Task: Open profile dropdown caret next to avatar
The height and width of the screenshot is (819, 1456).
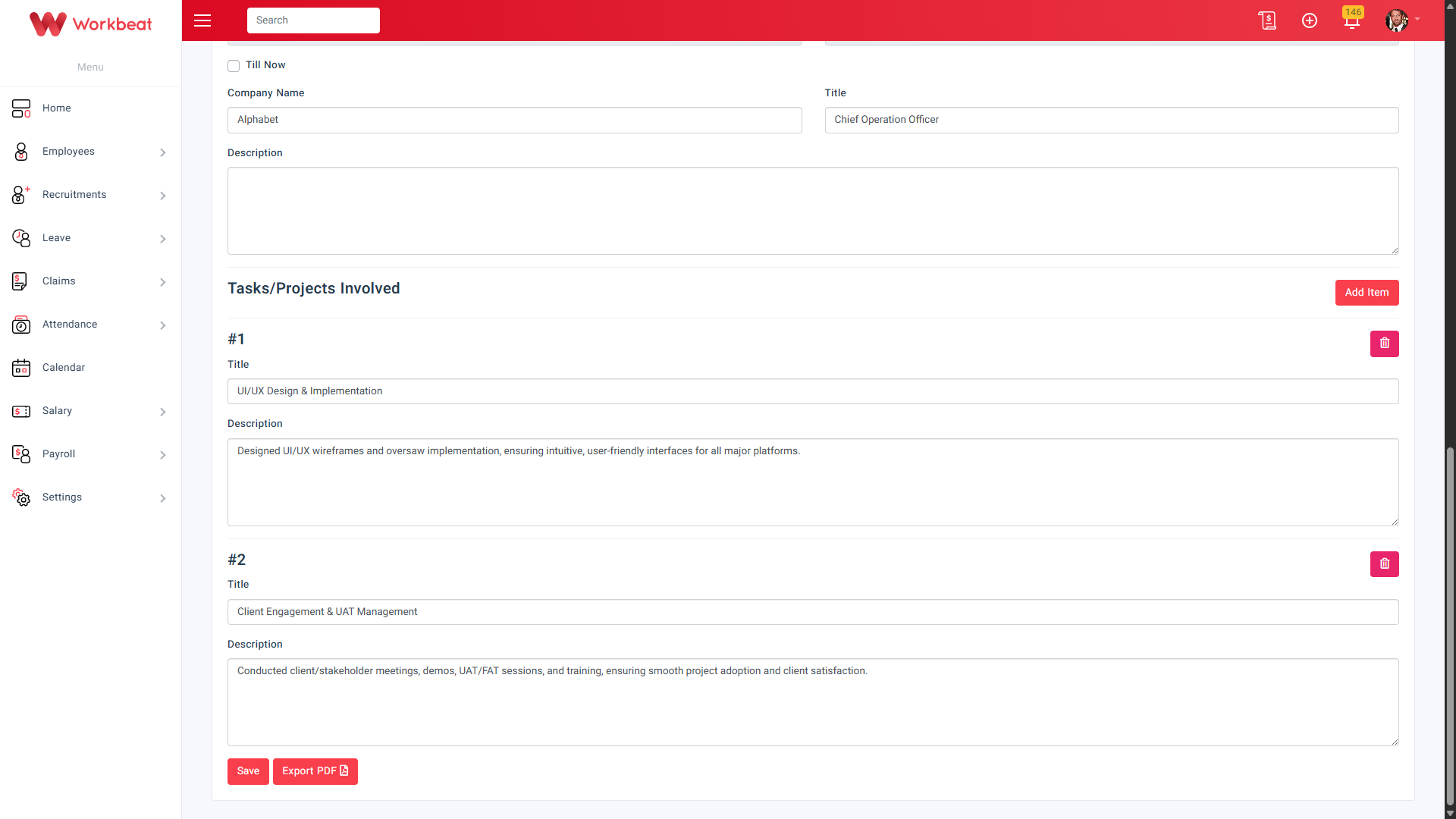Action: tap(1417, 20)
